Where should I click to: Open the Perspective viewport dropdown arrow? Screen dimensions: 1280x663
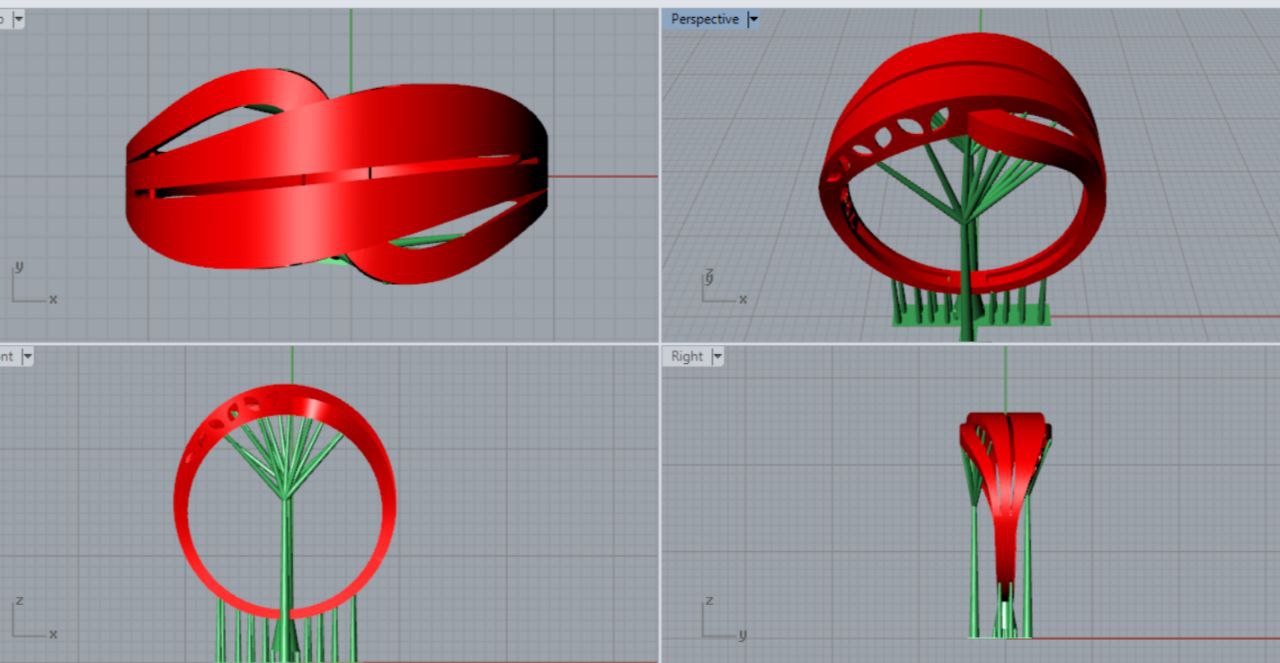tap(753, 19)
